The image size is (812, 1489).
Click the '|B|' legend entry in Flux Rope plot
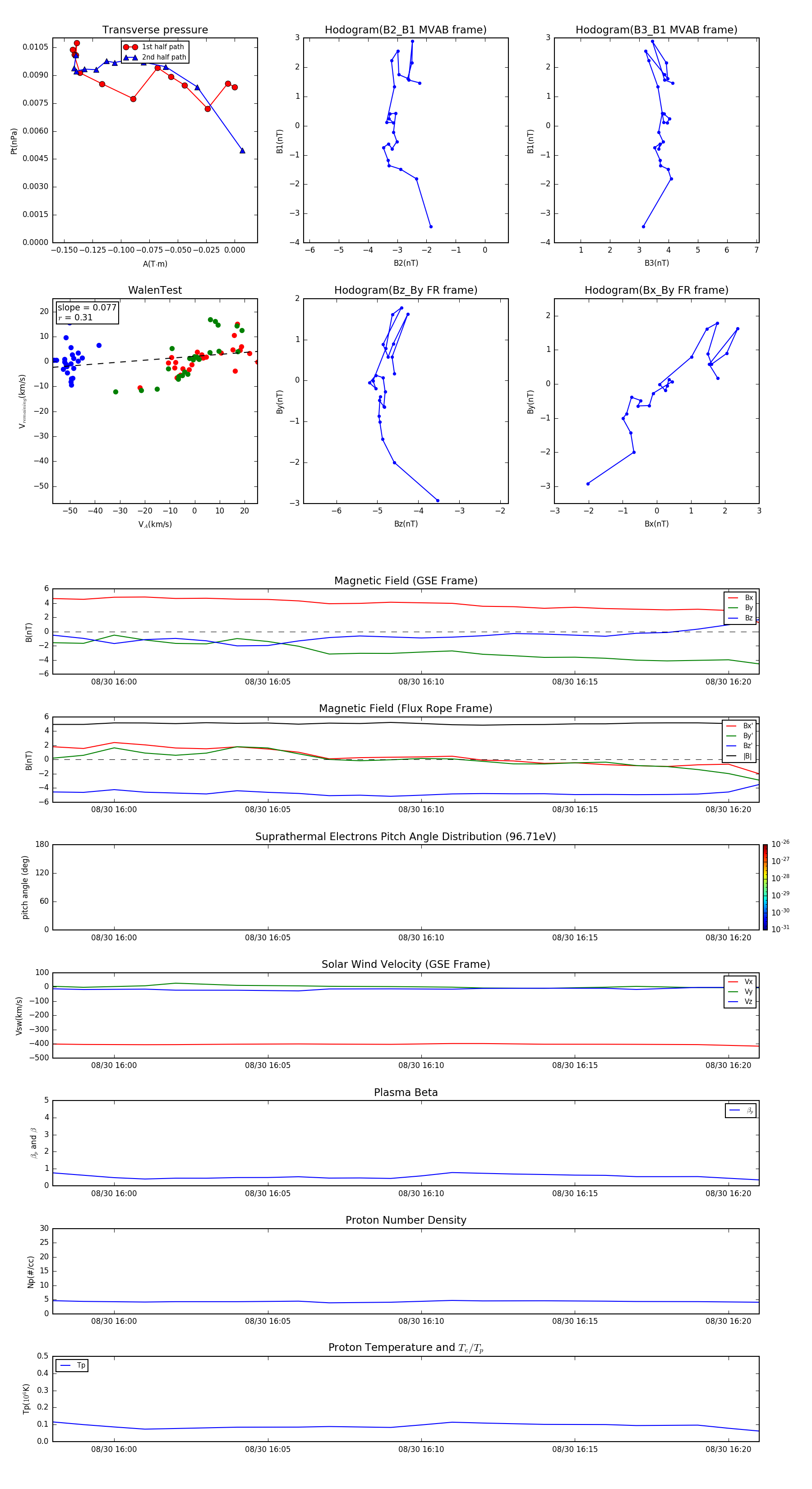[x=740, y=756]
